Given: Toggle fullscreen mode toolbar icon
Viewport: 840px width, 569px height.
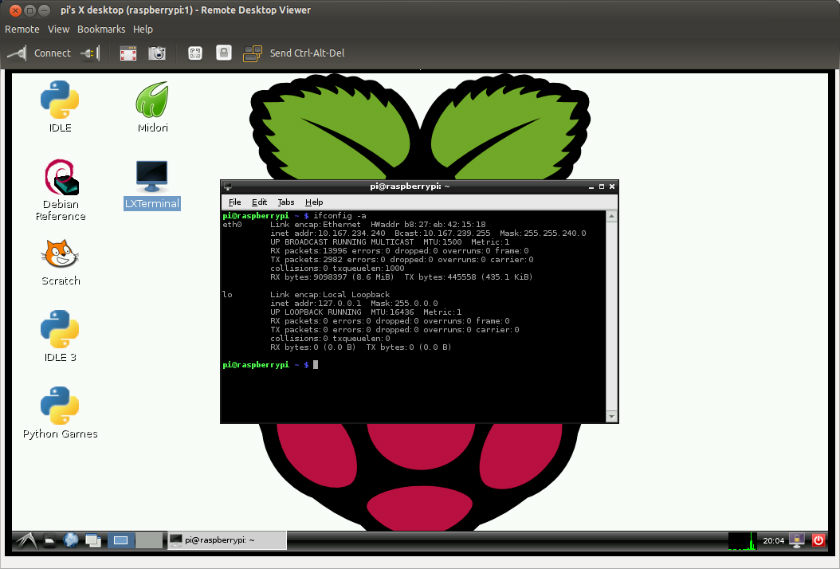Looking at the screenshot, I should click(x=128, y=53).
